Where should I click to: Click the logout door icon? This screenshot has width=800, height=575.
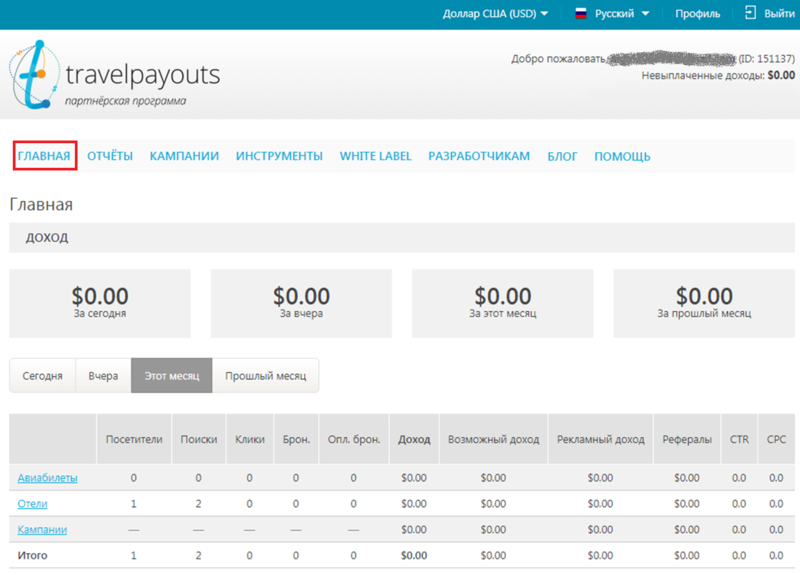point(750,14)
